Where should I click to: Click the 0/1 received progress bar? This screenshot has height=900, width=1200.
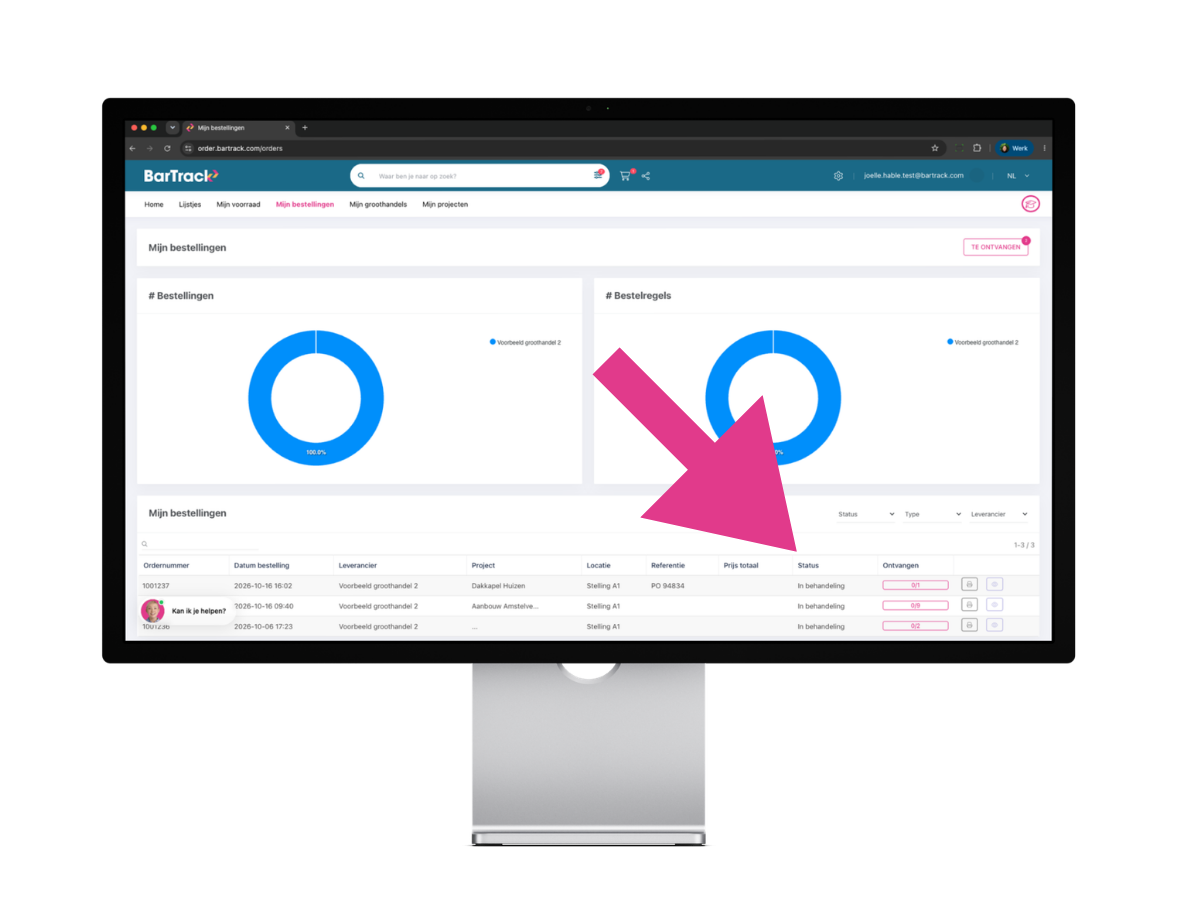(x=915, y=585)
